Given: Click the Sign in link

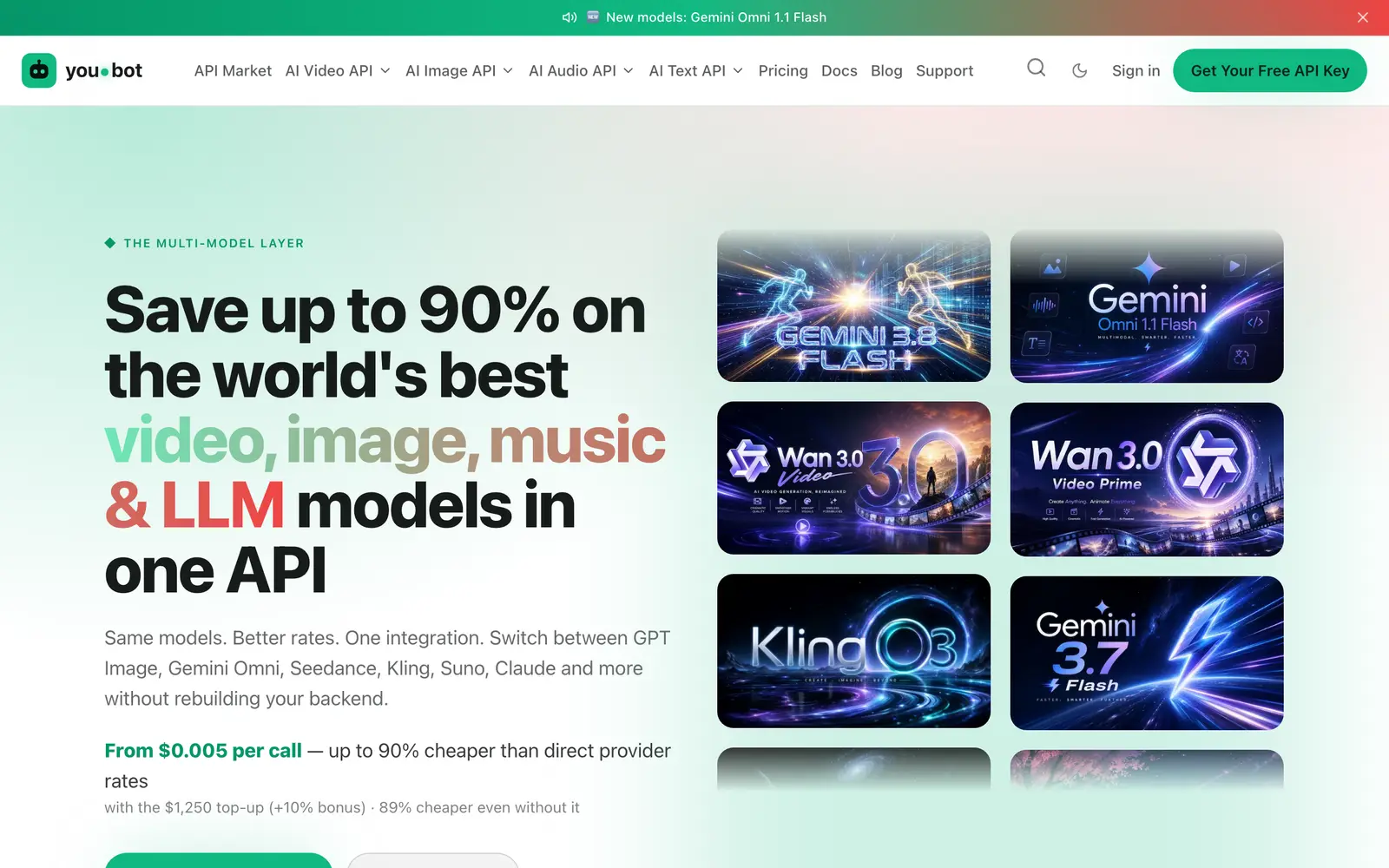Looking at the screenshot, I should [x=1136, y=70].
